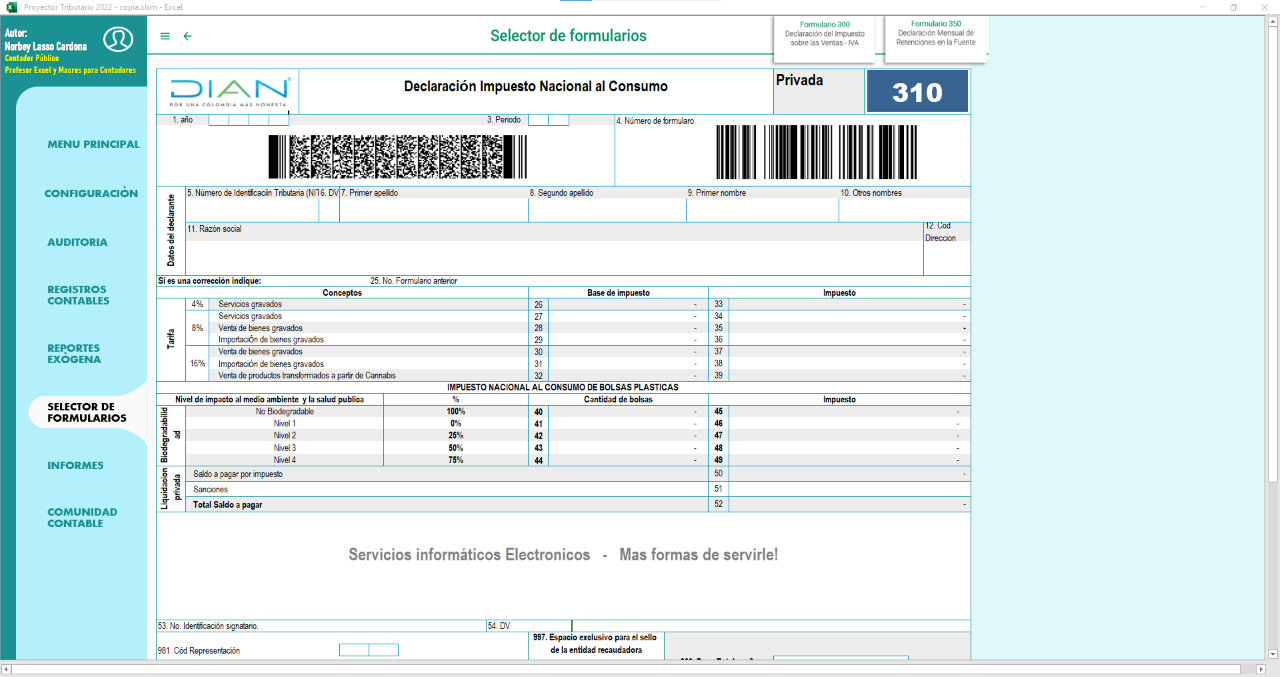Screen dimensions: 1280x677
Task: Click 'IMPUESTO NACIONAL AL CONSUMO DE BOLSAS PLASTICAS' header
Action: click(563, 387)
